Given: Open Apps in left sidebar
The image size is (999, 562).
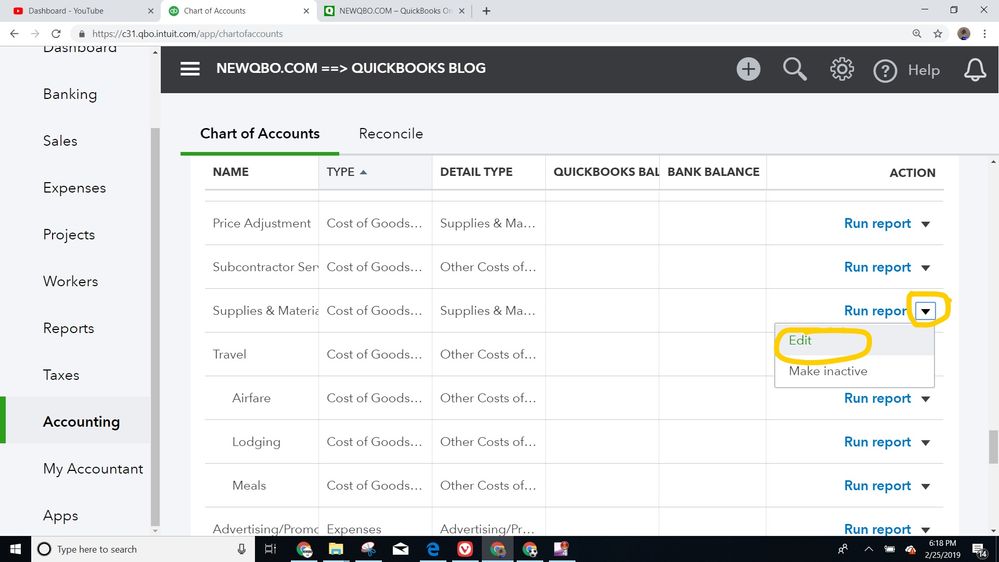Looking at the screenshot, I should (61, 515).
